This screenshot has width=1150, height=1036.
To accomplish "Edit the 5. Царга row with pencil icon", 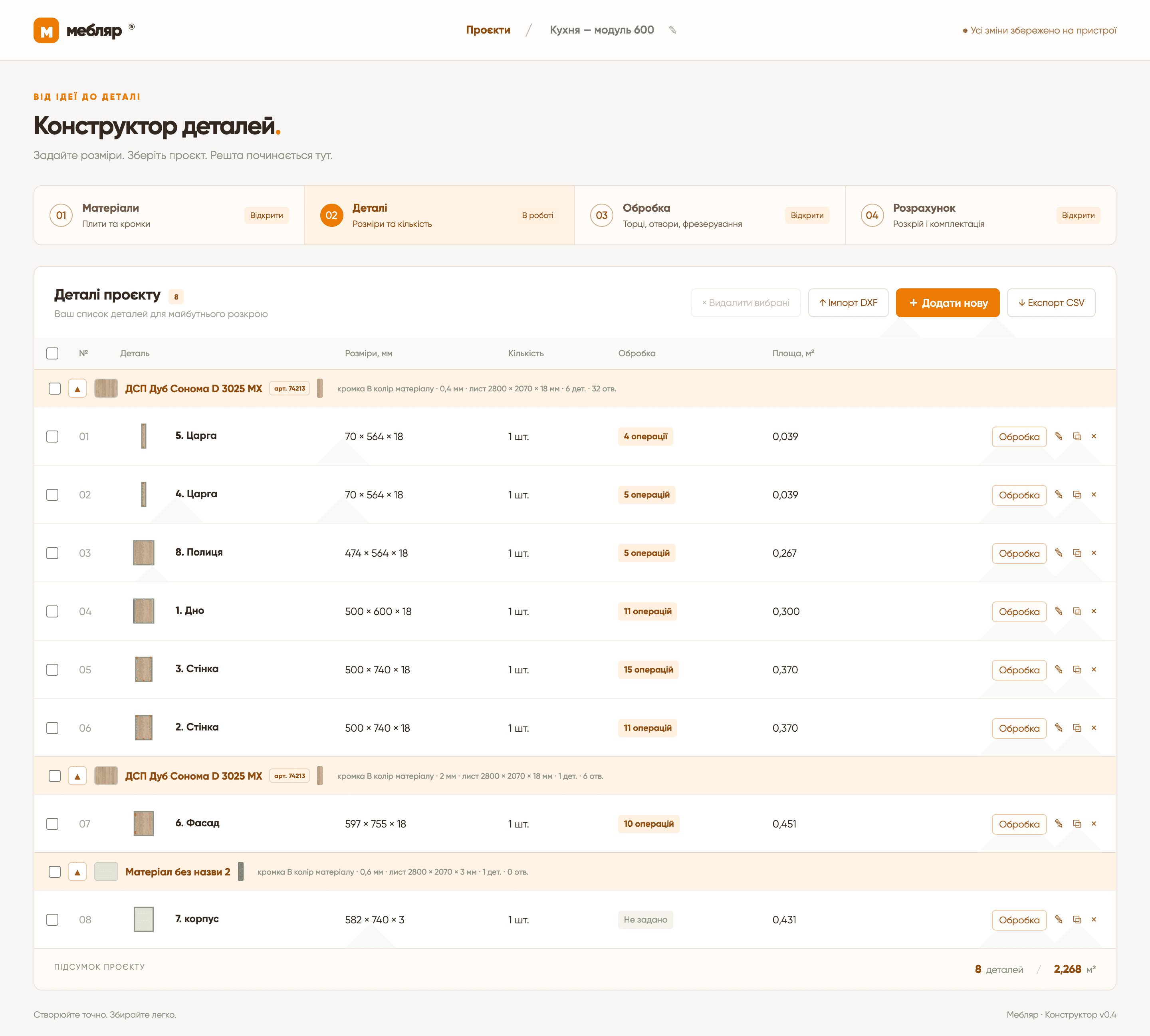I will pos(1059,437).
